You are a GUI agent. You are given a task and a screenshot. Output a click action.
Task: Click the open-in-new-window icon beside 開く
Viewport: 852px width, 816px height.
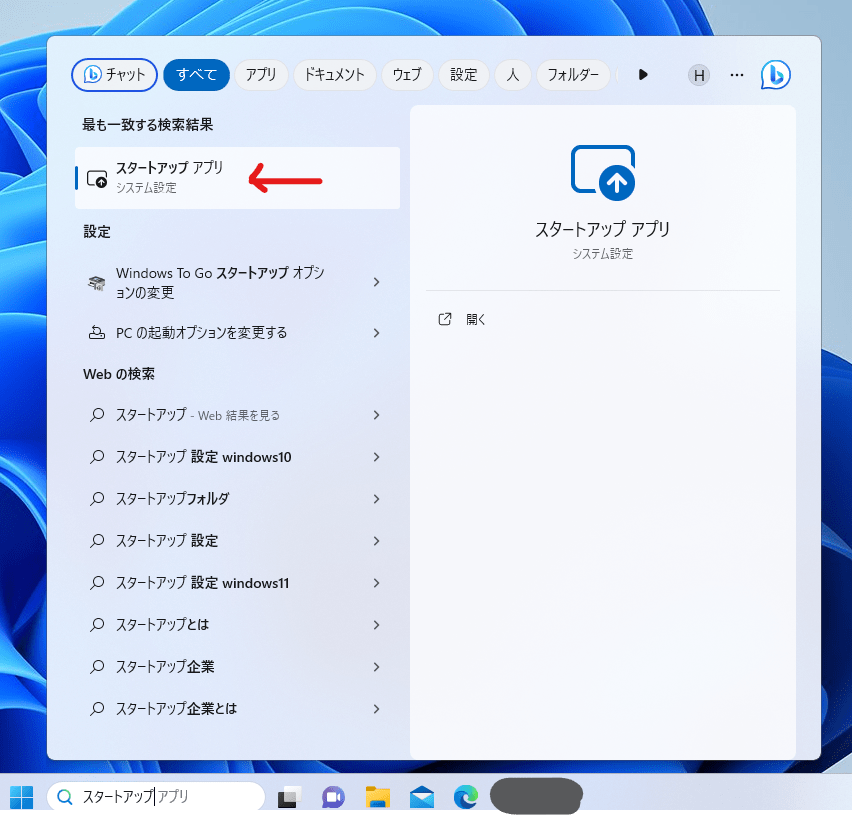(x=445, y=319)
